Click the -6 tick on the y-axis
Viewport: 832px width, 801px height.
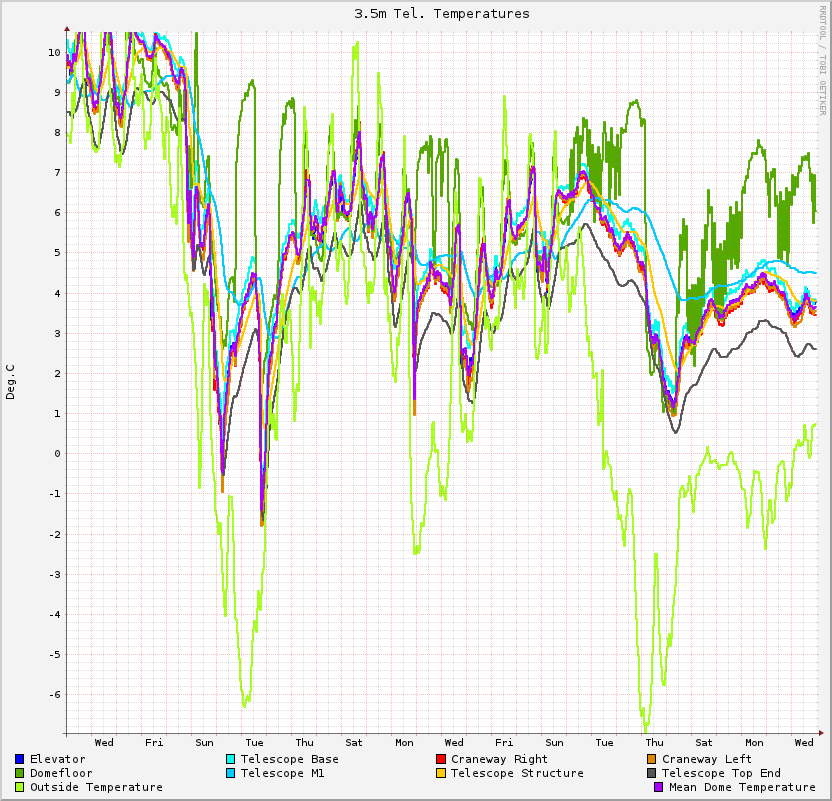(55, 694)
